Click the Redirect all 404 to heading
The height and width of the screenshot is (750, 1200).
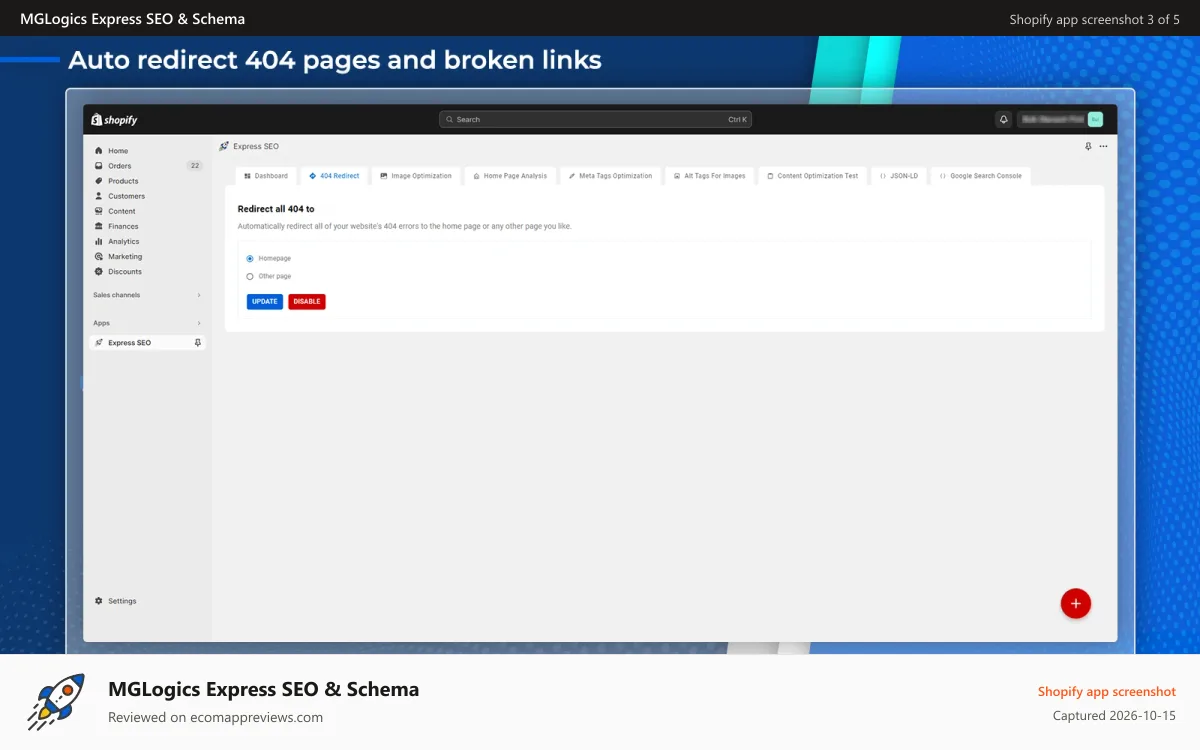click(x=276, y=209)
